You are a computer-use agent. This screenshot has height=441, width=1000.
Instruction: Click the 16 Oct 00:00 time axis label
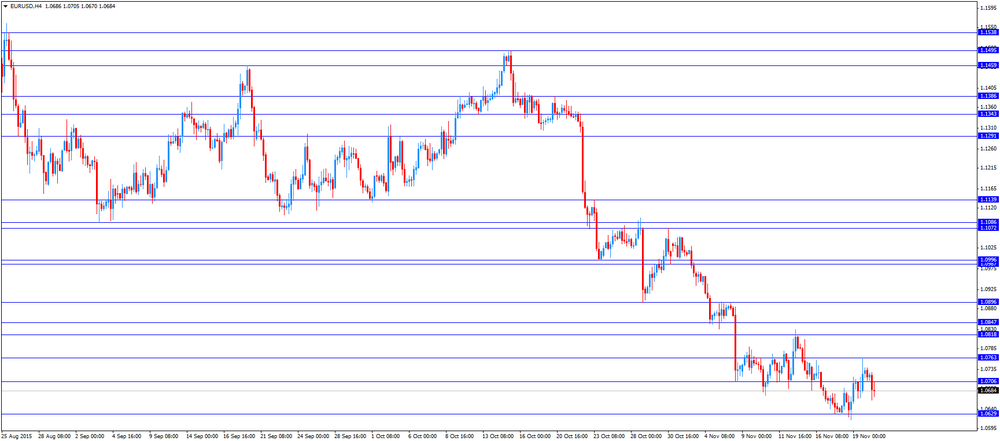coord(535,437)
